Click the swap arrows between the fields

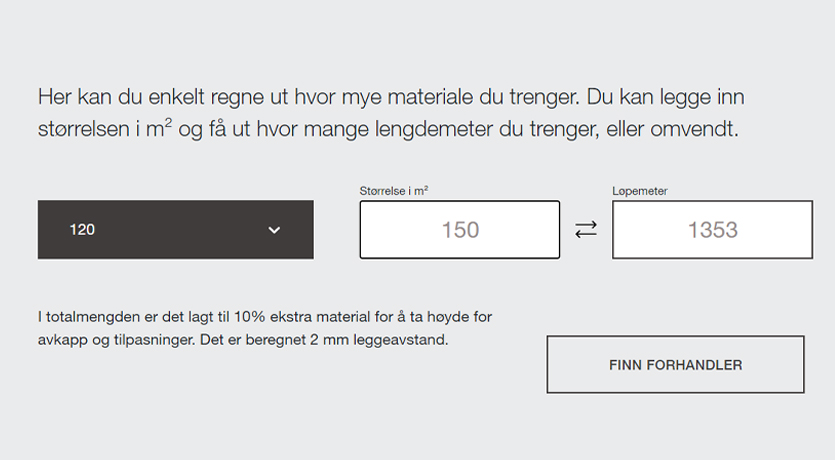[586, 230]
